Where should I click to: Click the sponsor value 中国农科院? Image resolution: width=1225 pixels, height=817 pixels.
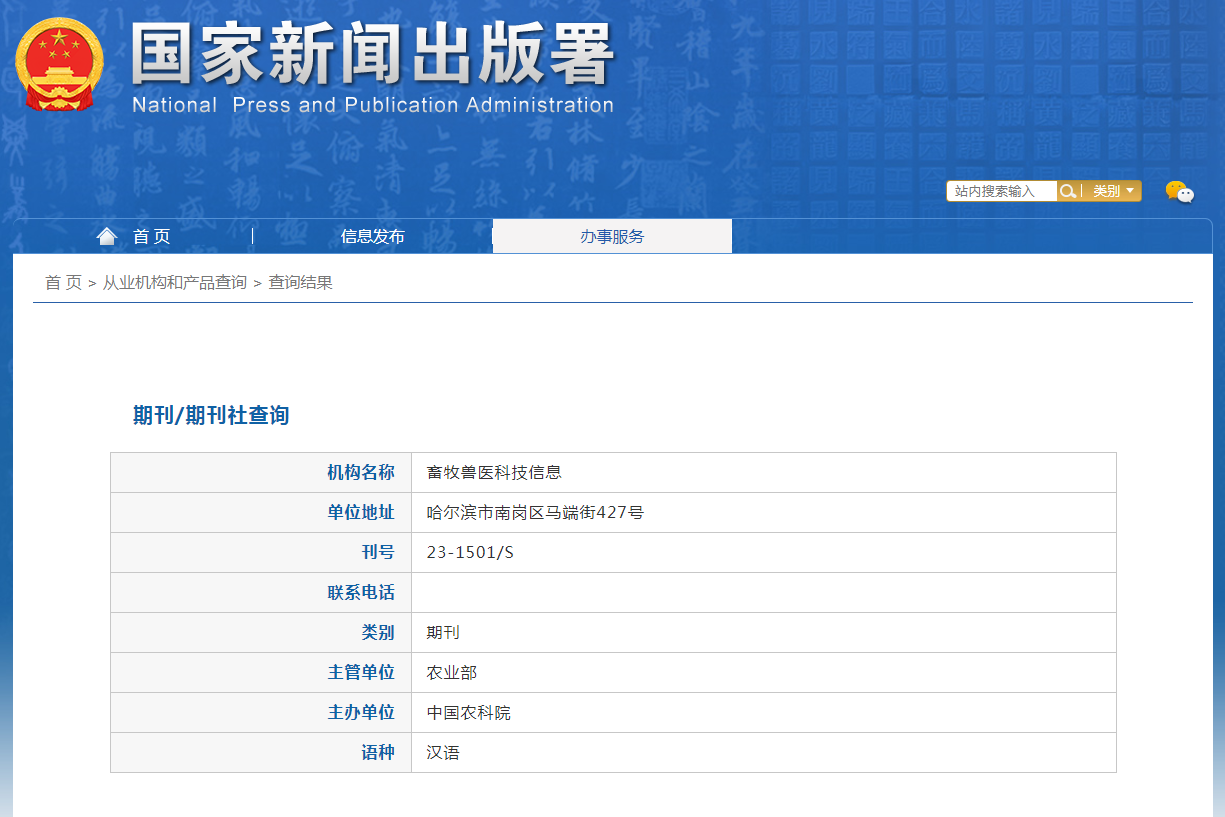468,713
